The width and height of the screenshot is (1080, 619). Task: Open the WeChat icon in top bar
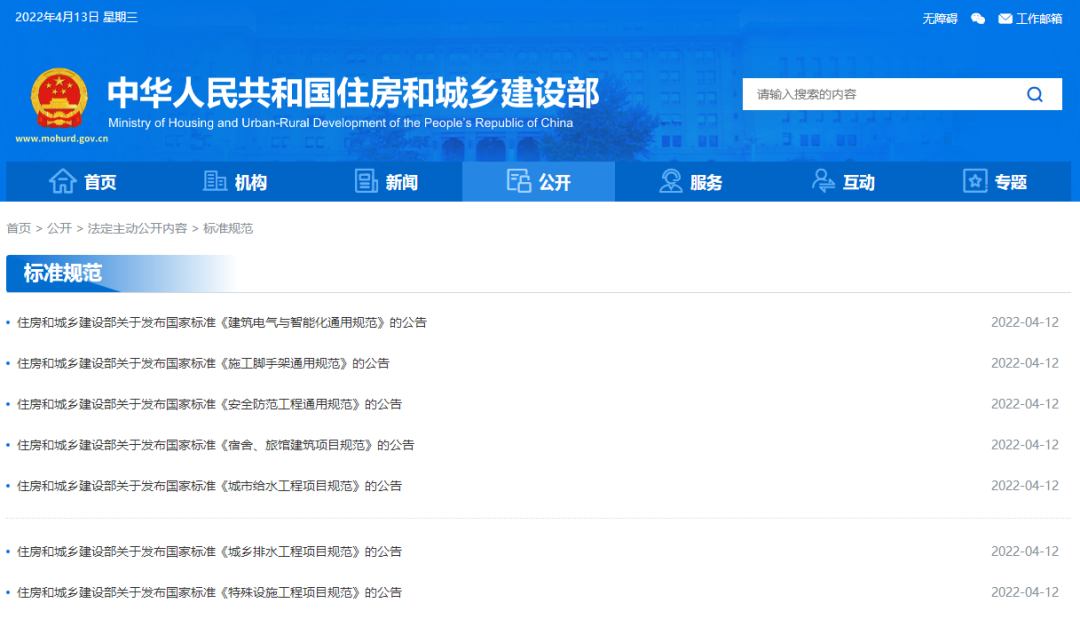pos(977,19)
